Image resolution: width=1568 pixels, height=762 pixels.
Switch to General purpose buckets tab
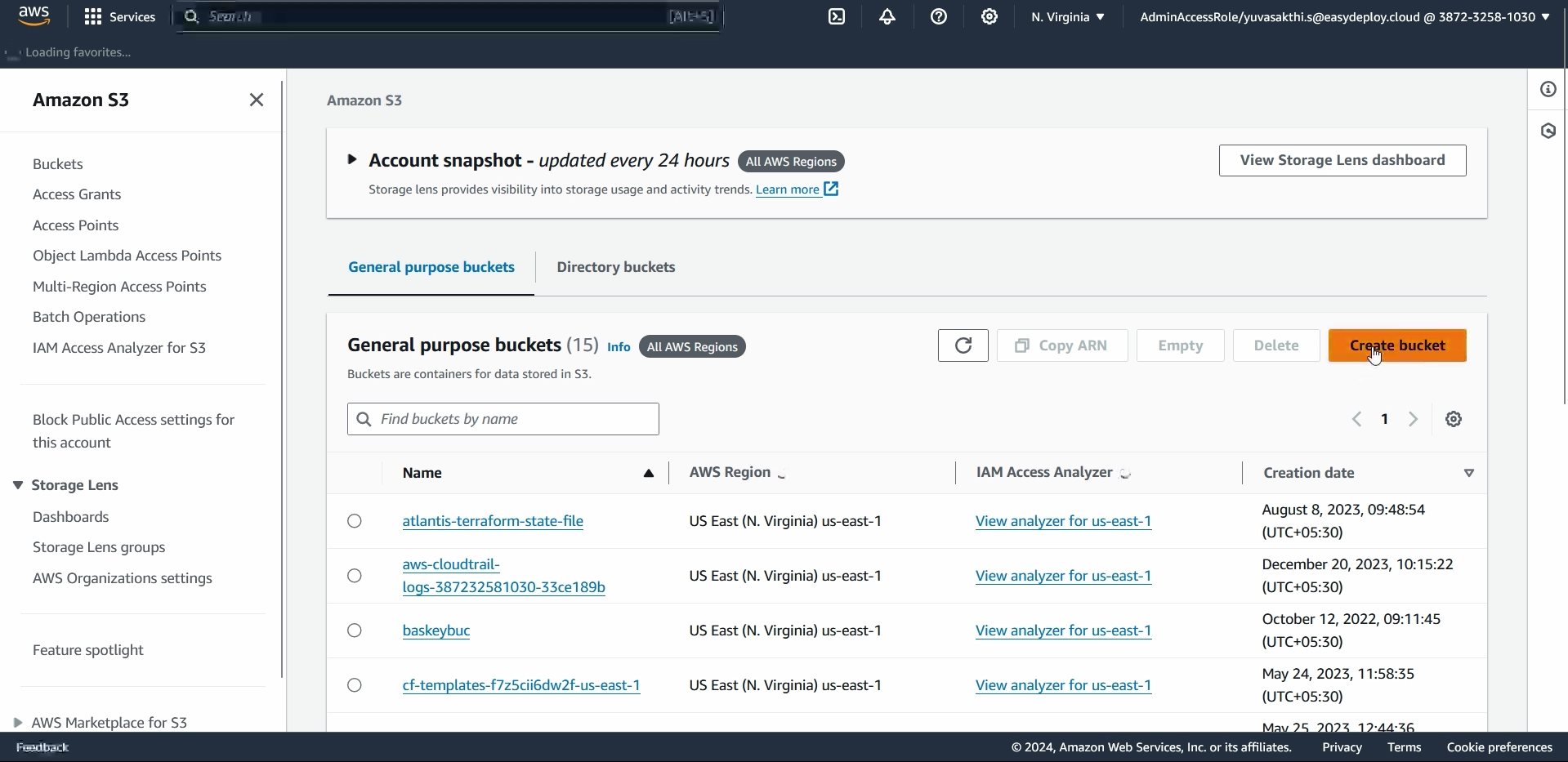(x=431, y=267)
